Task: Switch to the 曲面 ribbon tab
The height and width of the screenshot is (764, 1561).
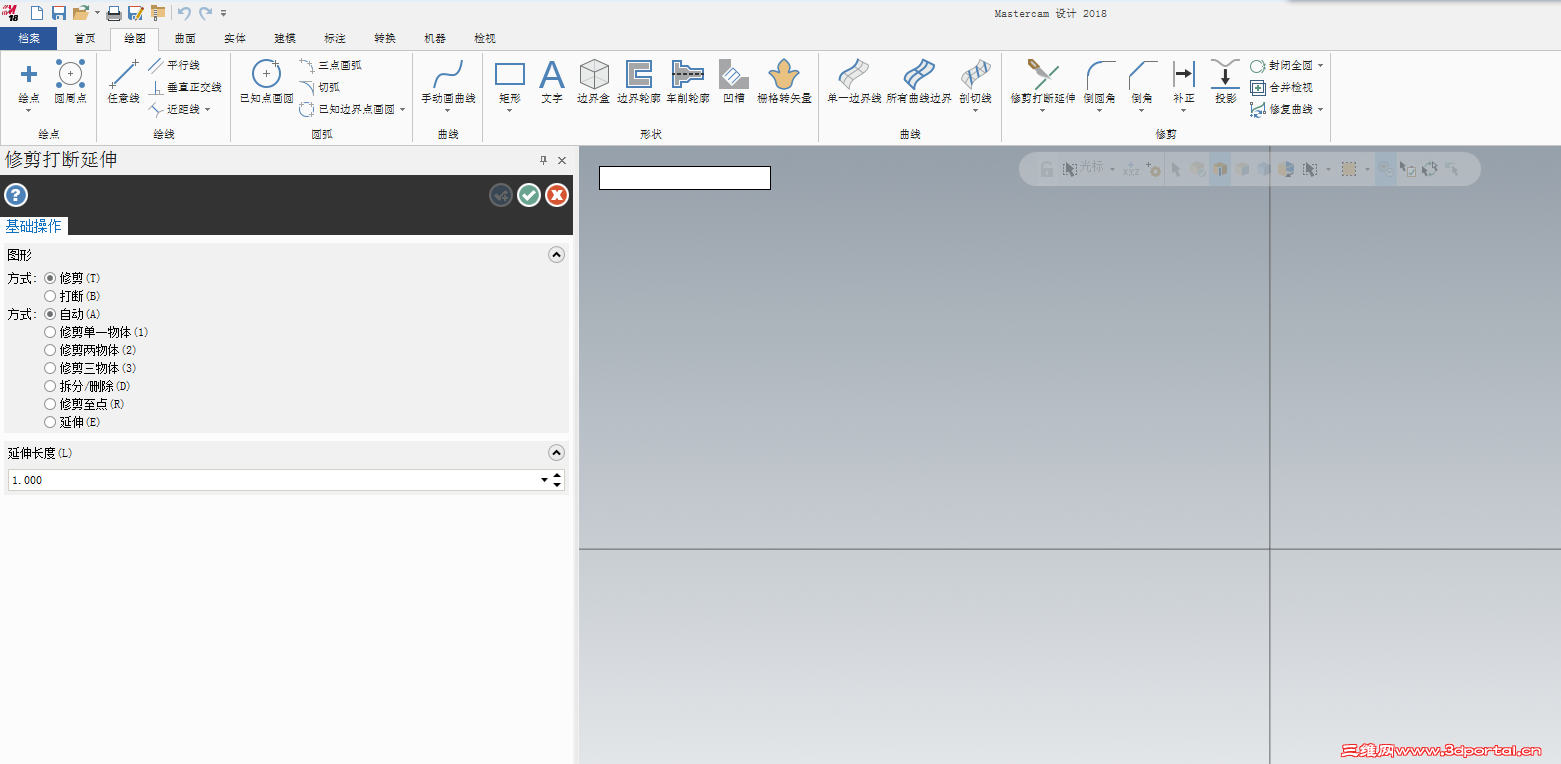Action: [x=185, y=38]
